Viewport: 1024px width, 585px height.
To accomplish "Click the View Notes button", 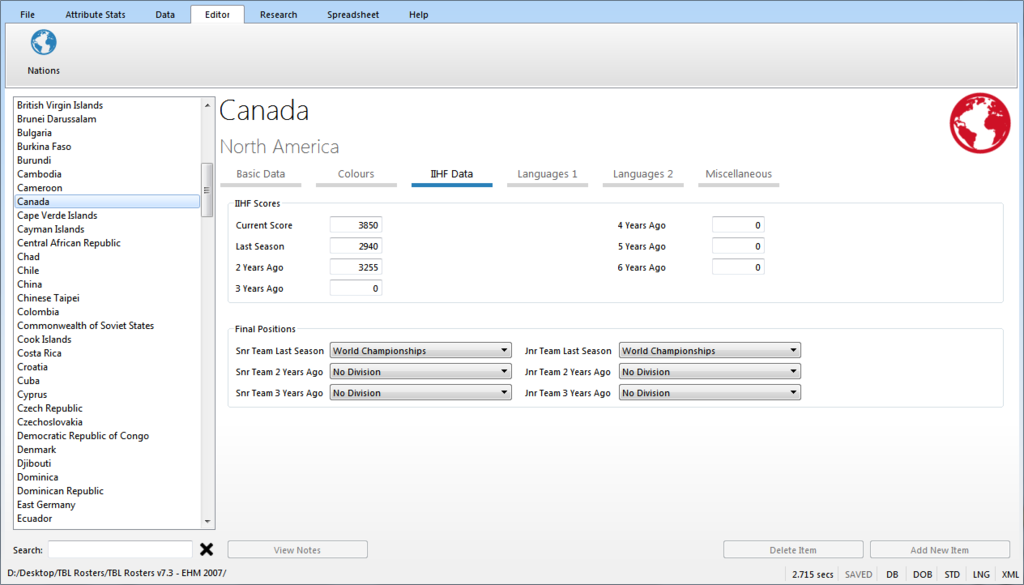I will [297, 550].
